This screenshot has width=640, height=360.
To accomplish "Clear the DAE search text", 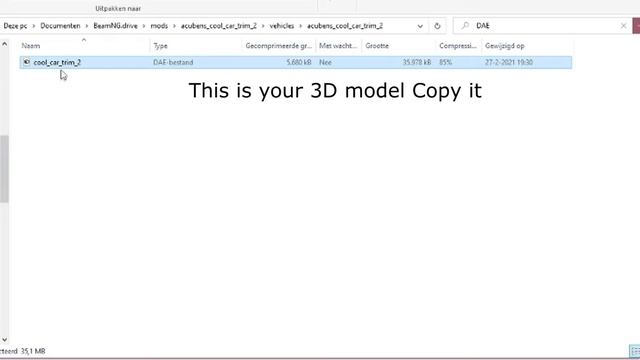I will (x=623, y=26).
